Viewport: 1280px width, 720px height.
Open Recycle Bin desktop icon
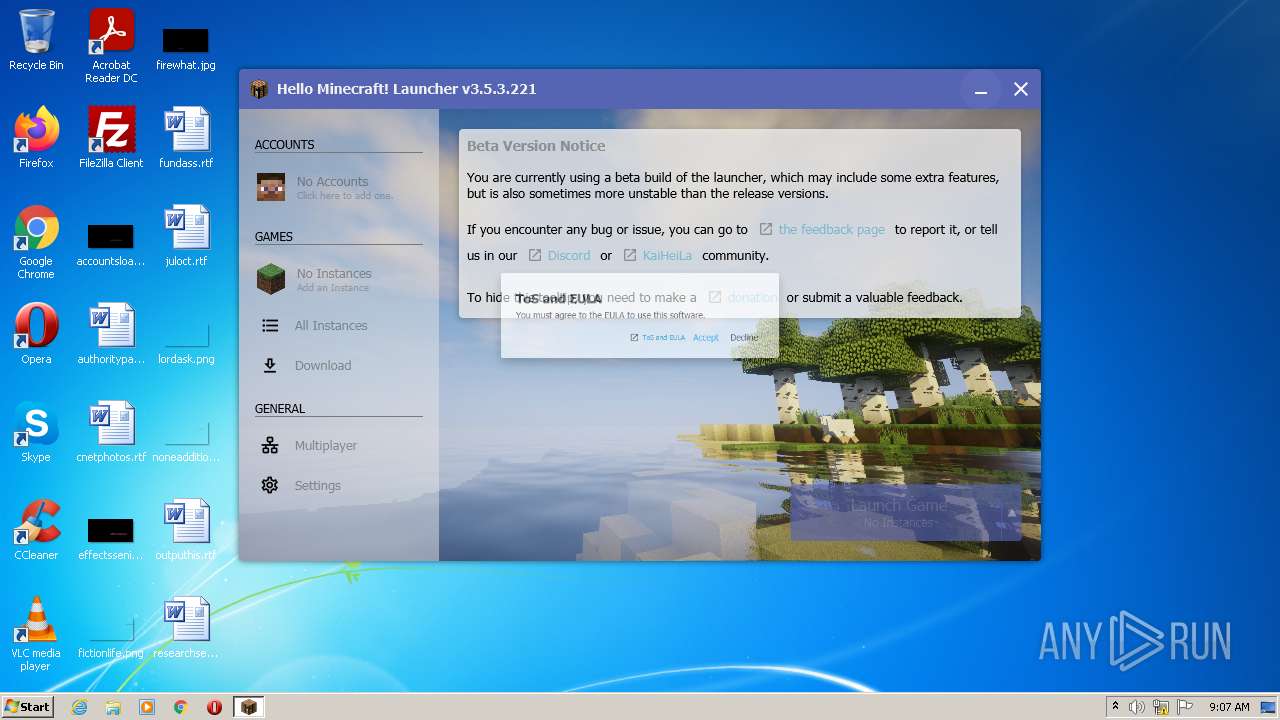pyautogui.click(x=36, y=40)
